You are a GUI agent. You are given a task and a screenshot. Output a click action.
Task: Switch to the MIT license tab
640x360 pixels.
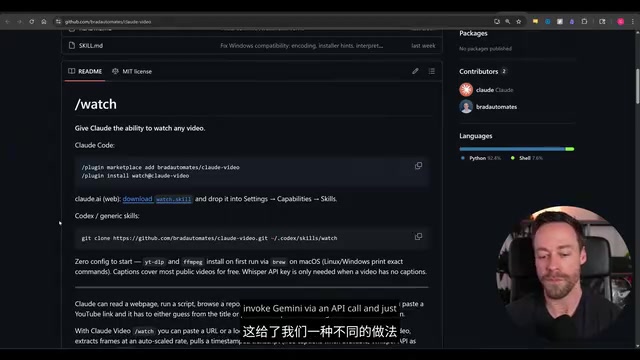pyautogui.click(x=132, y=71)
